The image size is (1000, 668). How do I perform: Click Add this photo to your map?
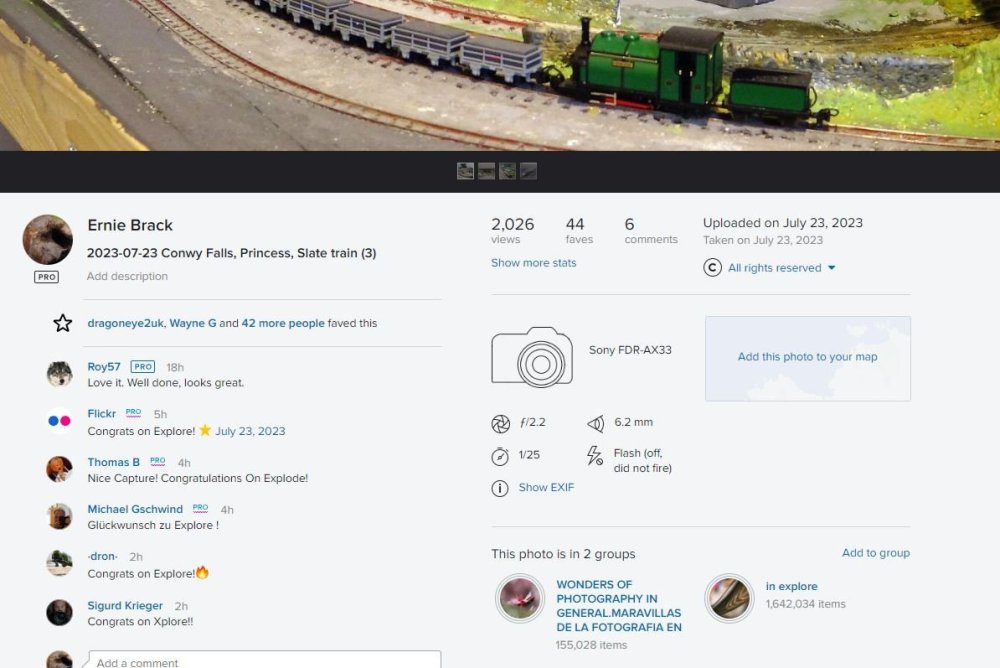807,357
